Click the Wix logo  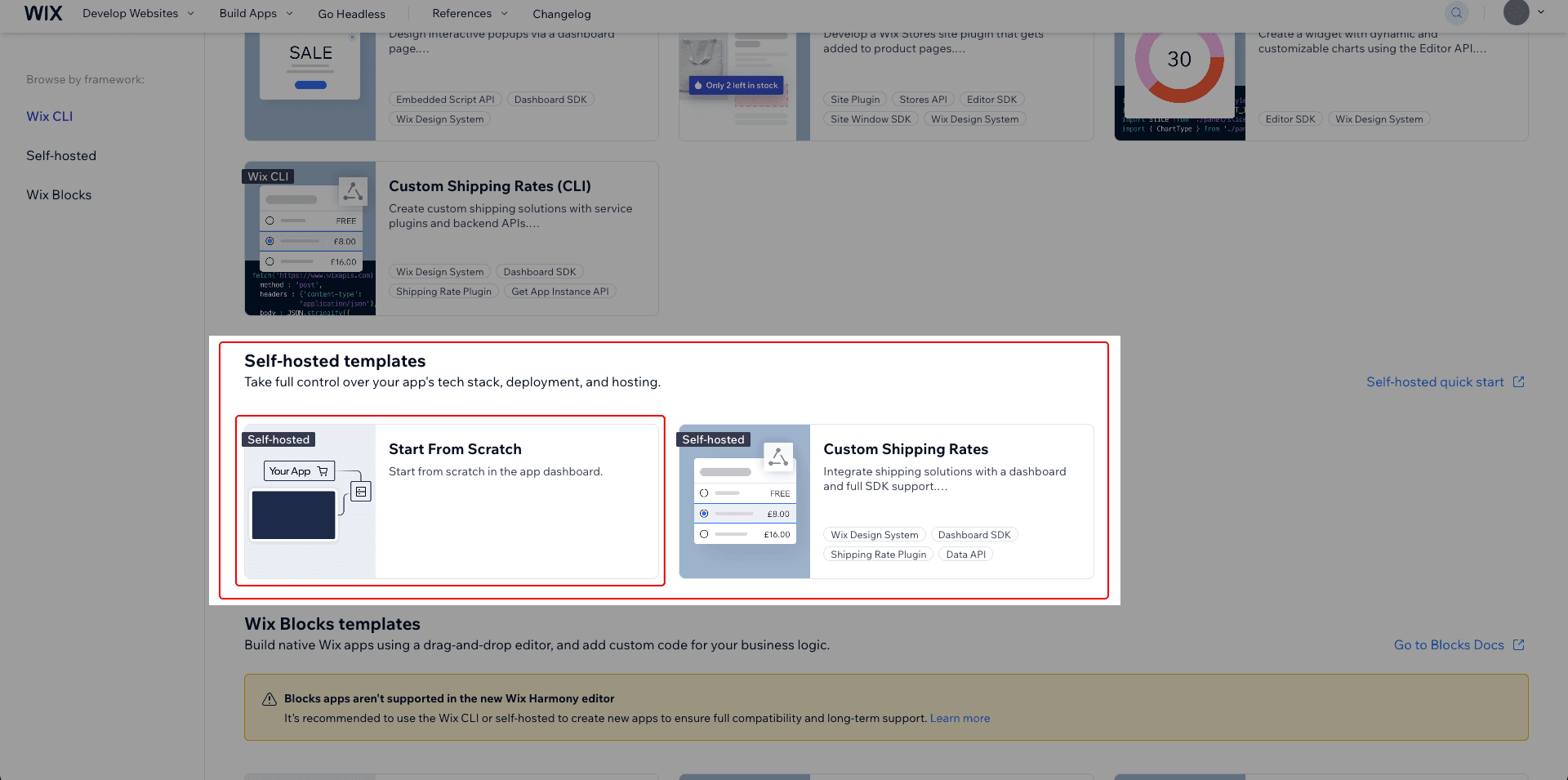(x=43, y=13)
